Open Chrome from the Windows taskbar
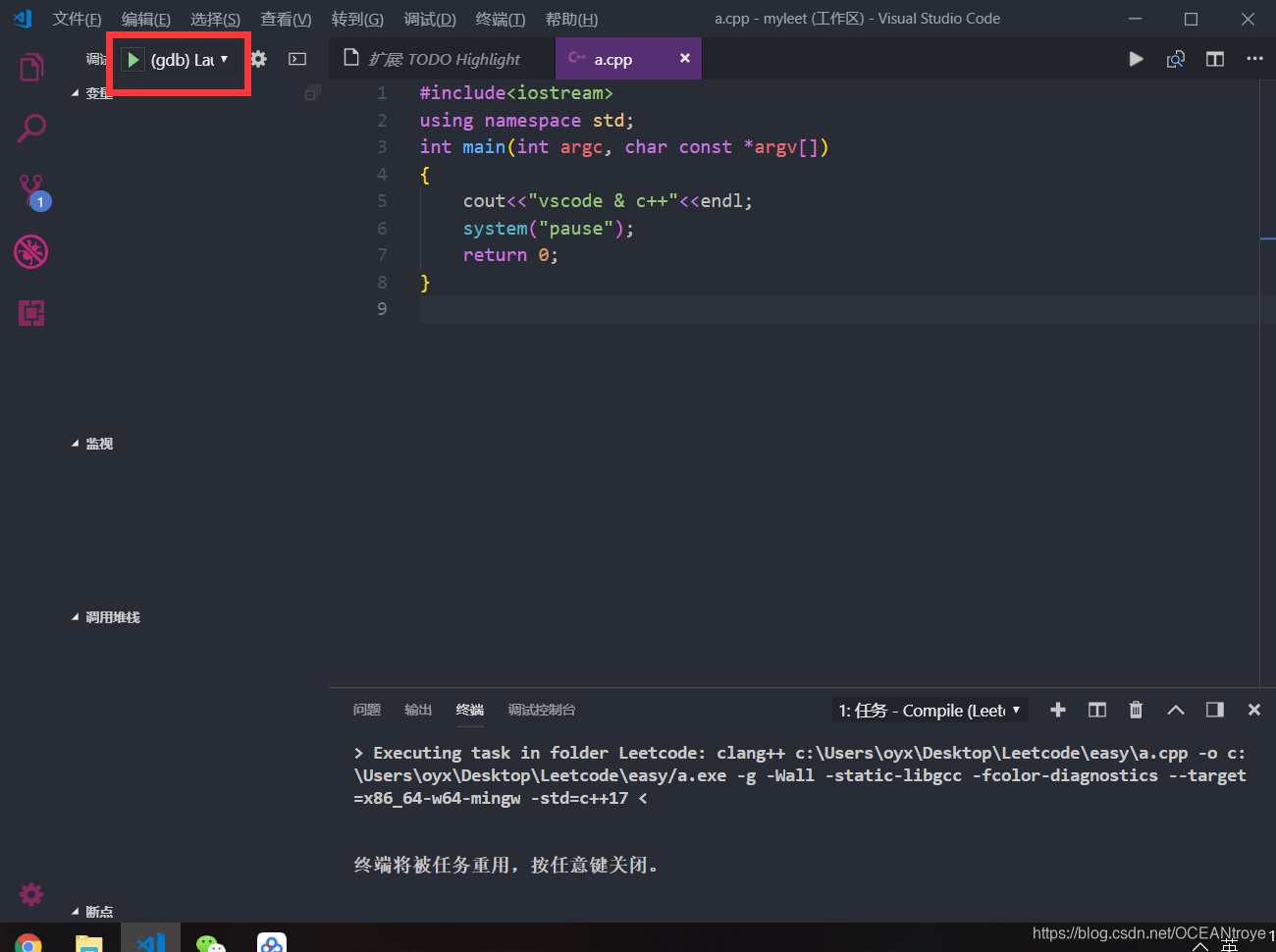Viewport: 1276px width, 952px height. 28,943
